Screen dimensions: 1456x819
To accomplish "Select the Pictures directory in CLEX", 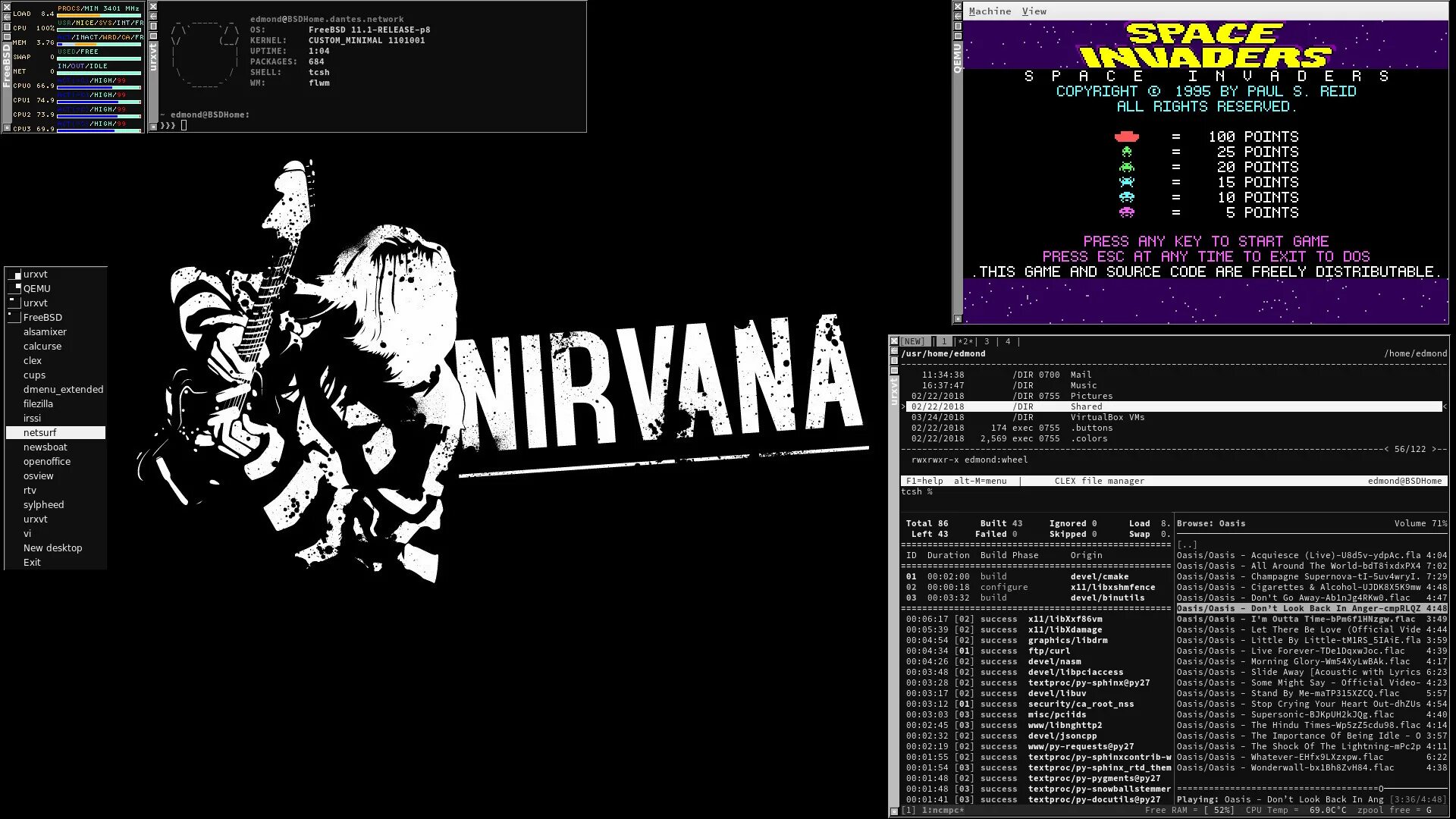I will click(x=1091, y=396).
